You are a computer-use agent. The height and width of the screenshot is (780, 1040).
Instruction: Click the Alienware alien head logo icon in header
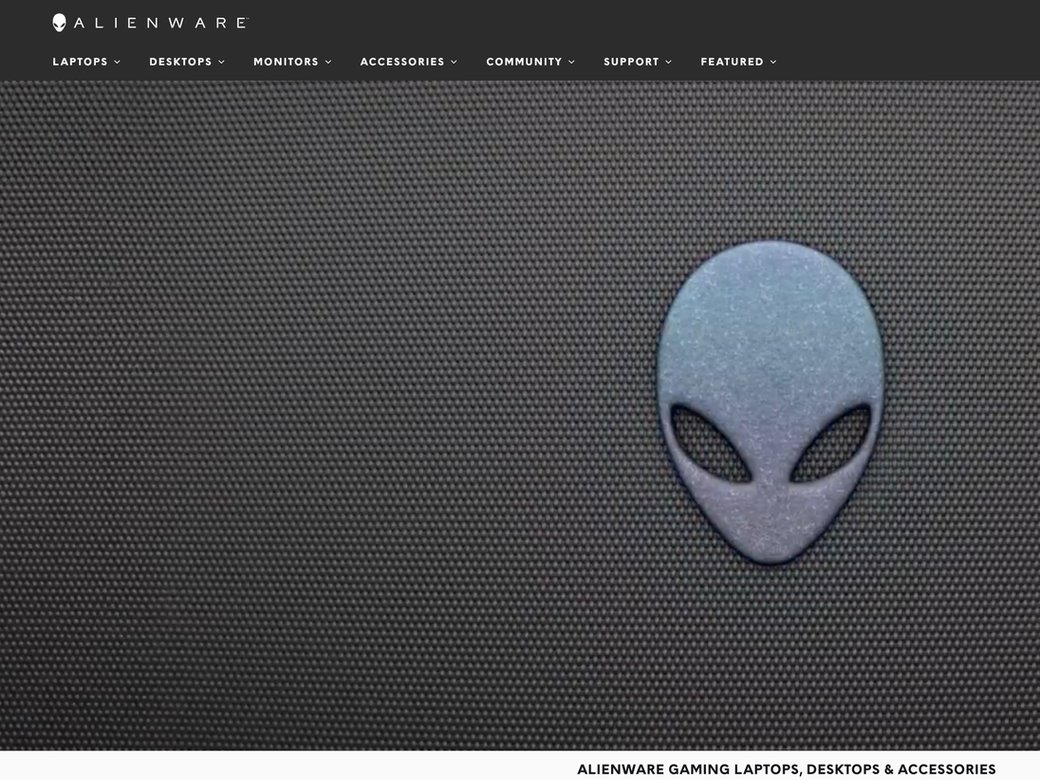pos(59,23)
